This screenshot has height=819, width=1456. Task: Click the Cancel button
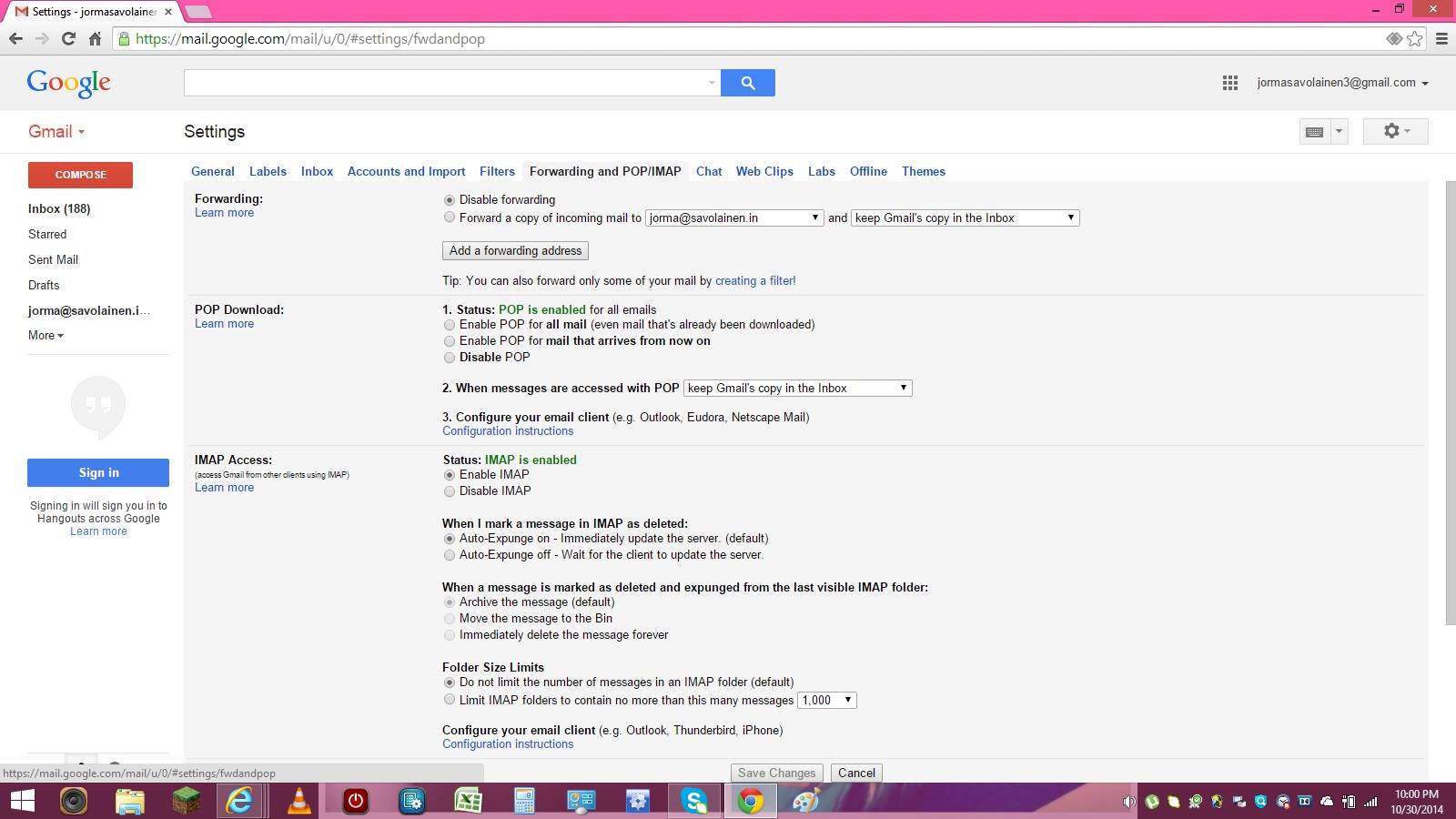coord(856,773)
